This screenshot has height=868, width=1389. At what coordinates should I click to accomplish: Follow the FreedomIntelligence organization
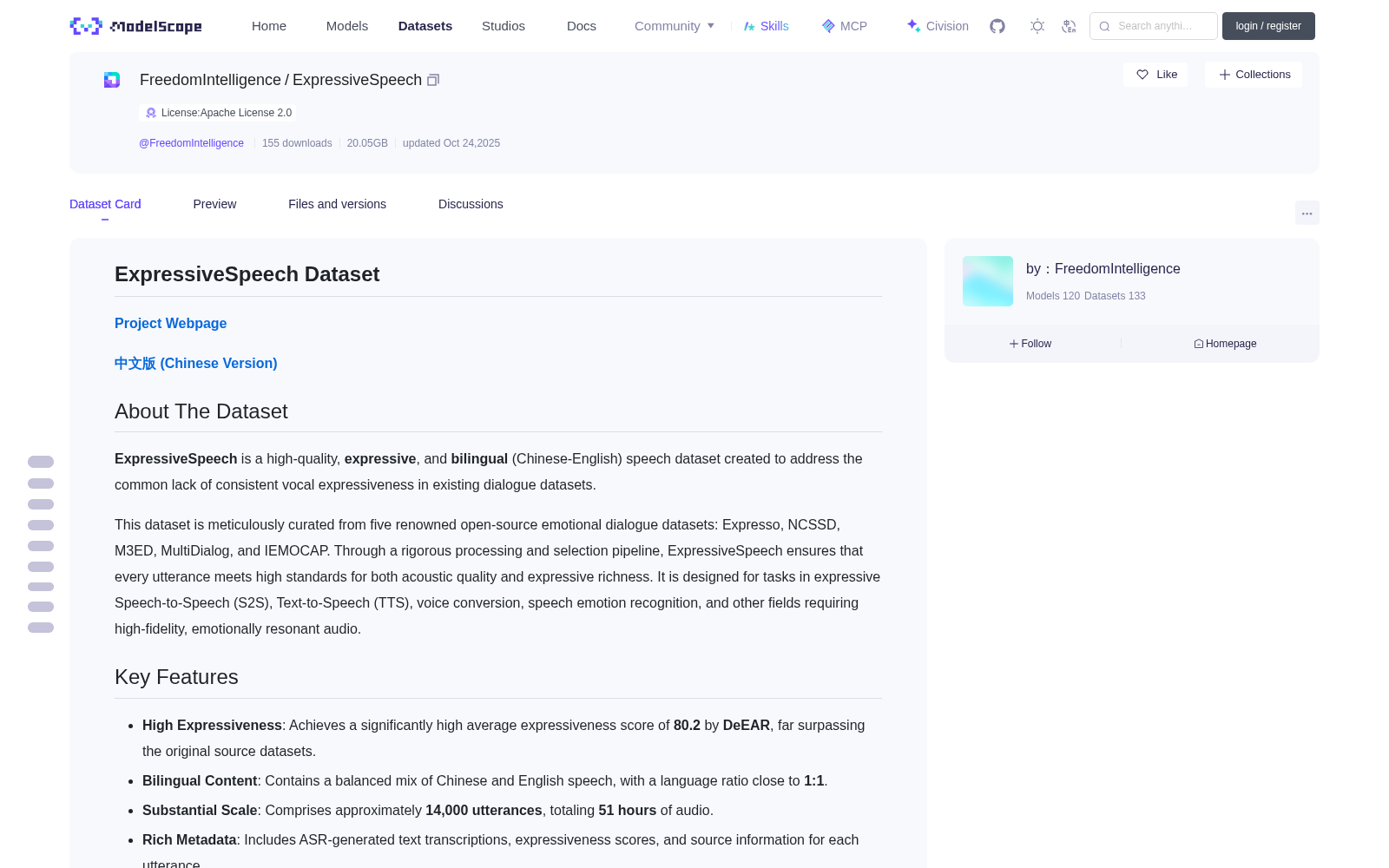coord(1030,344)
